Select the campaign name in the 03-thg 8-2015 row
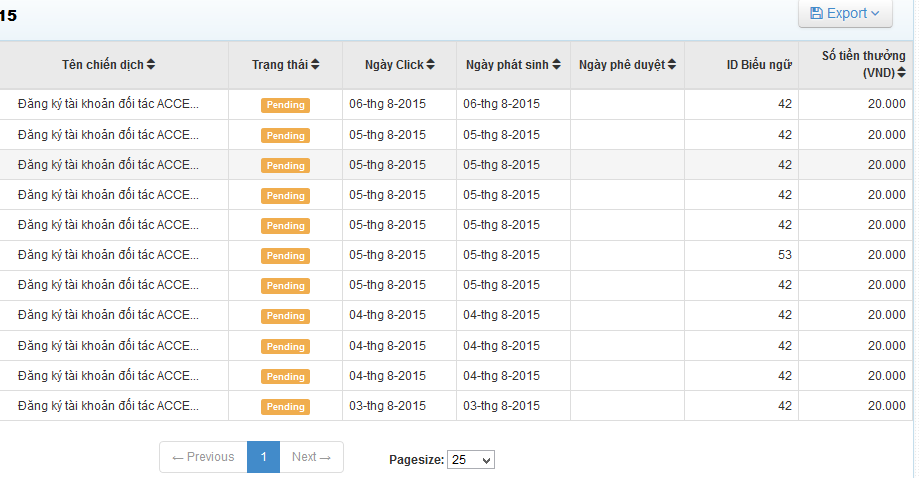The image size is (919, 478). (108, 405)
